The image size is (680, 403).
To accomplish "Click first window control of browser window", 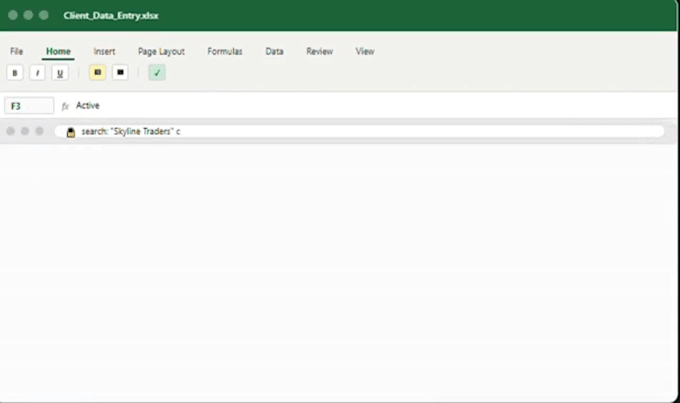I will pos(11,131).
